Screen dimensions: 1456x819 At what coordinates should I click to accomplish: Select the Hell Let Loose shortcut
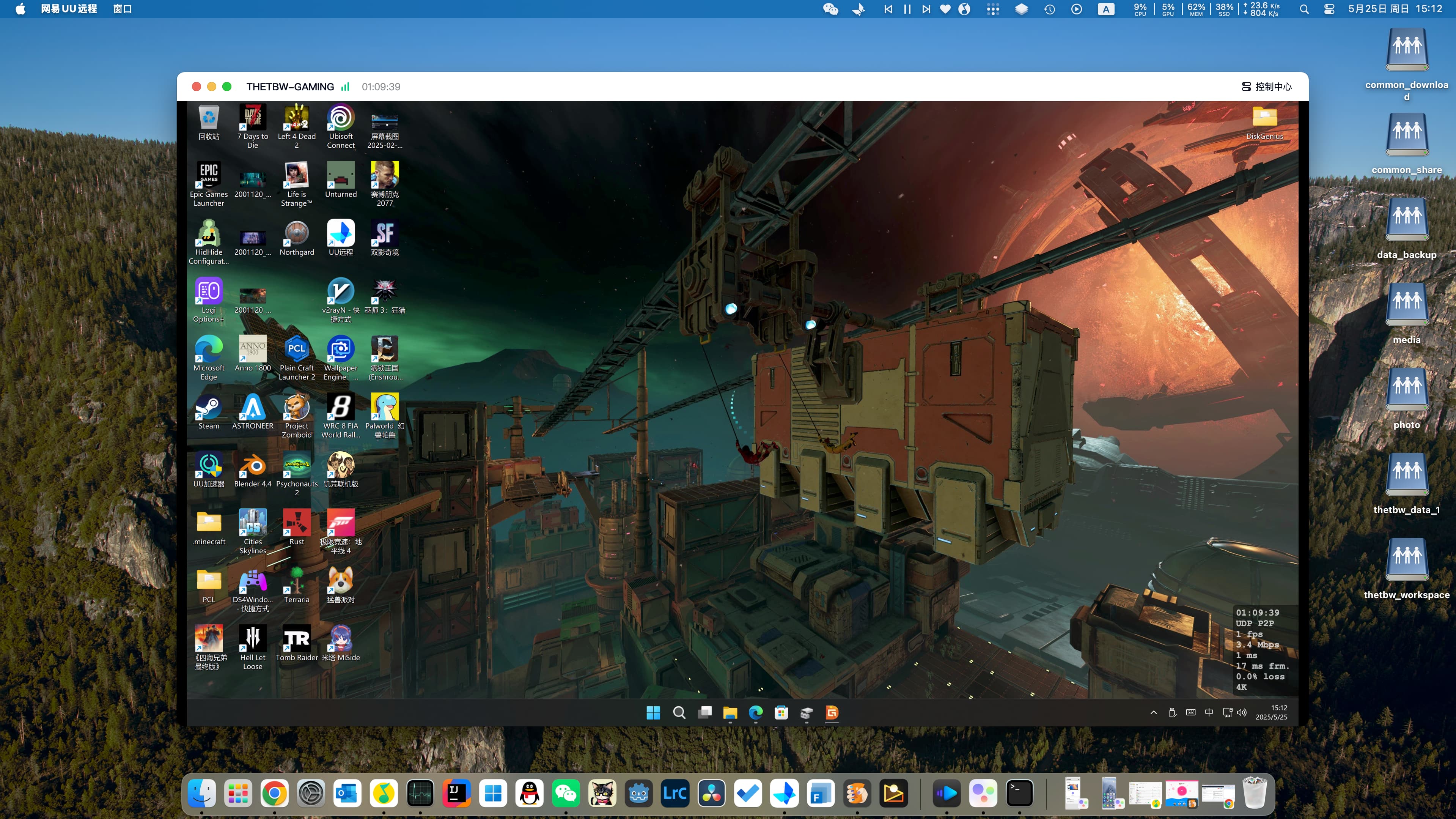253,647
